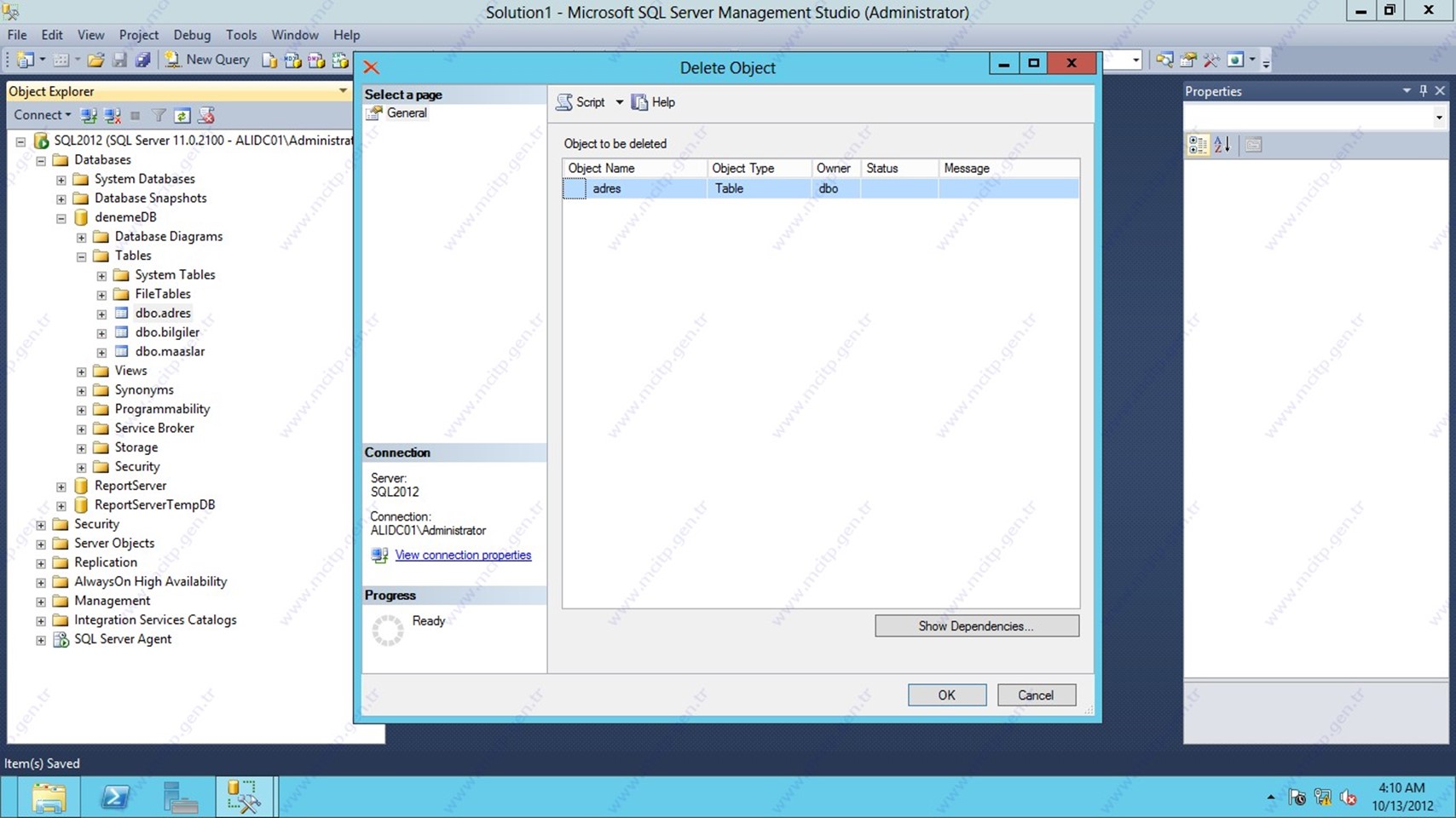Click the script-with-red-X icon in Object Explorer toolbar
Image resolution: width=1456 pixels, height=818 pixels.
(x=205, y=115)
